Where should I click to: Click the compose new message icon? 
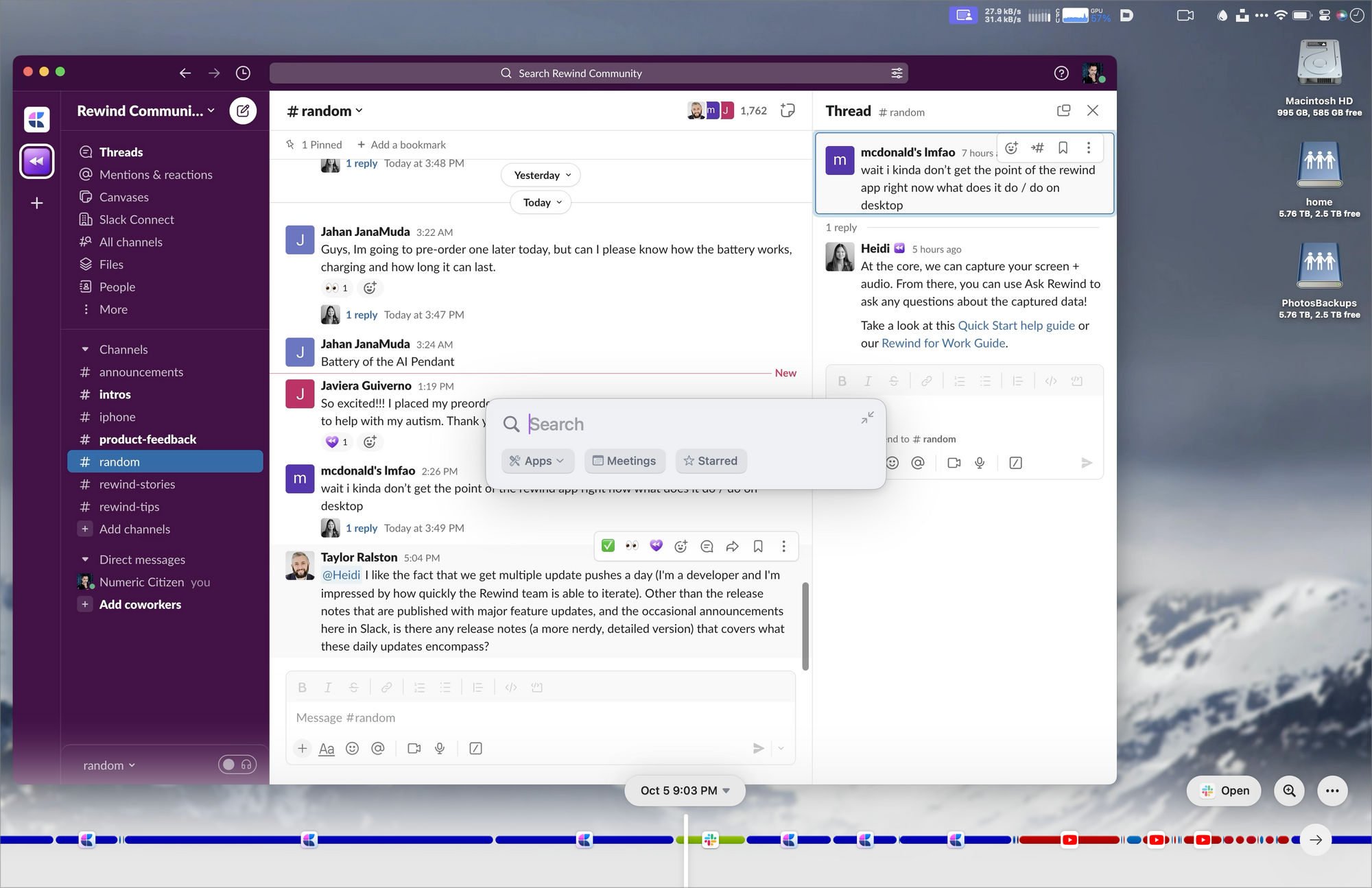coord(243,110)
